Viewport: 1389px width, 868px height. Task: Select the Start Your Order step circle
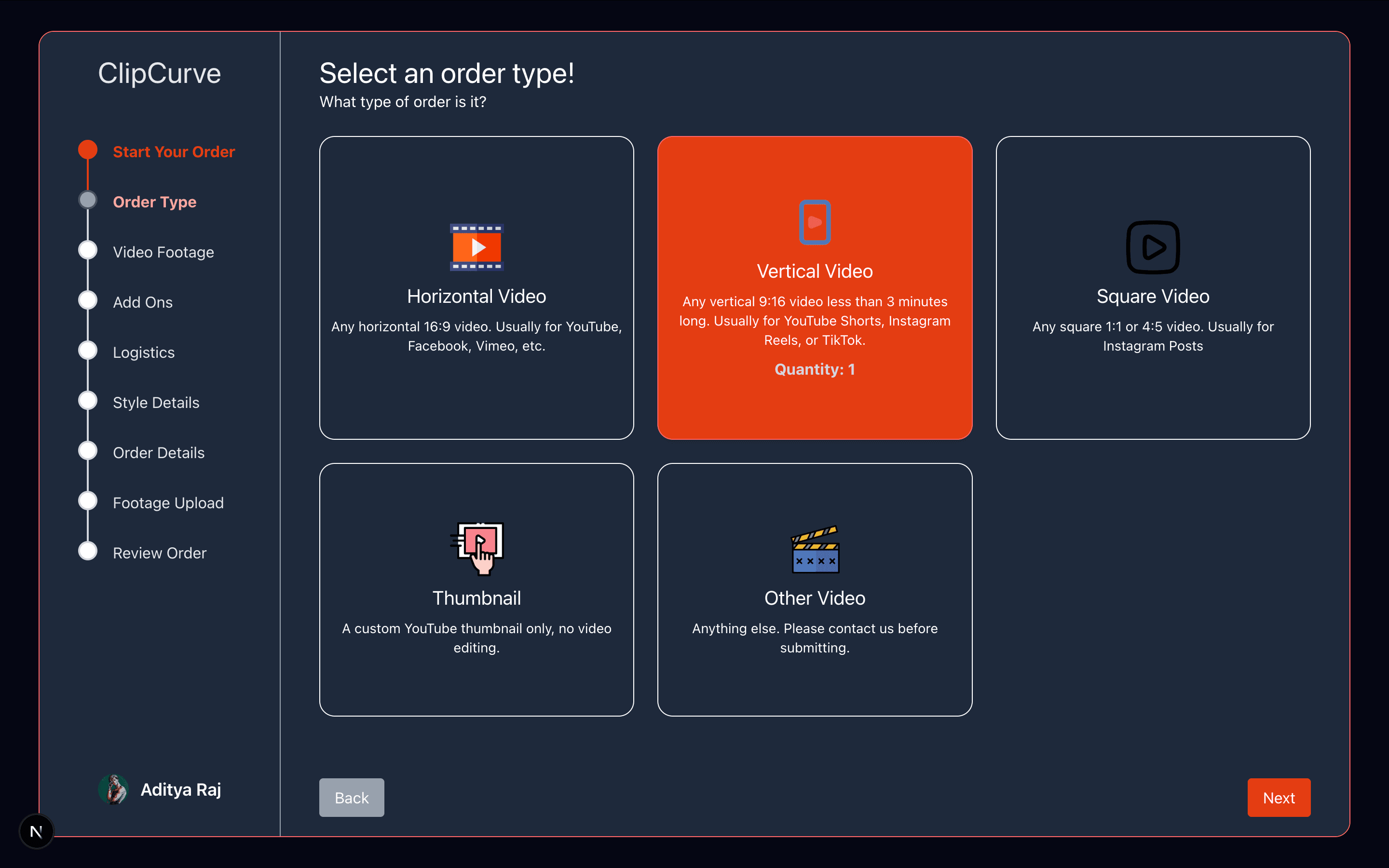pos(88,150)
